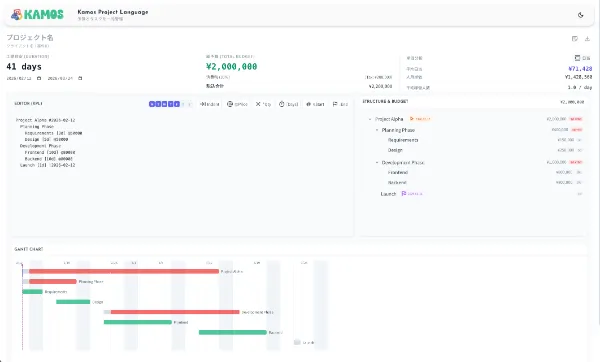
Task: Insert price token with yen-circle icon
Action: click(x=237, y=104)
